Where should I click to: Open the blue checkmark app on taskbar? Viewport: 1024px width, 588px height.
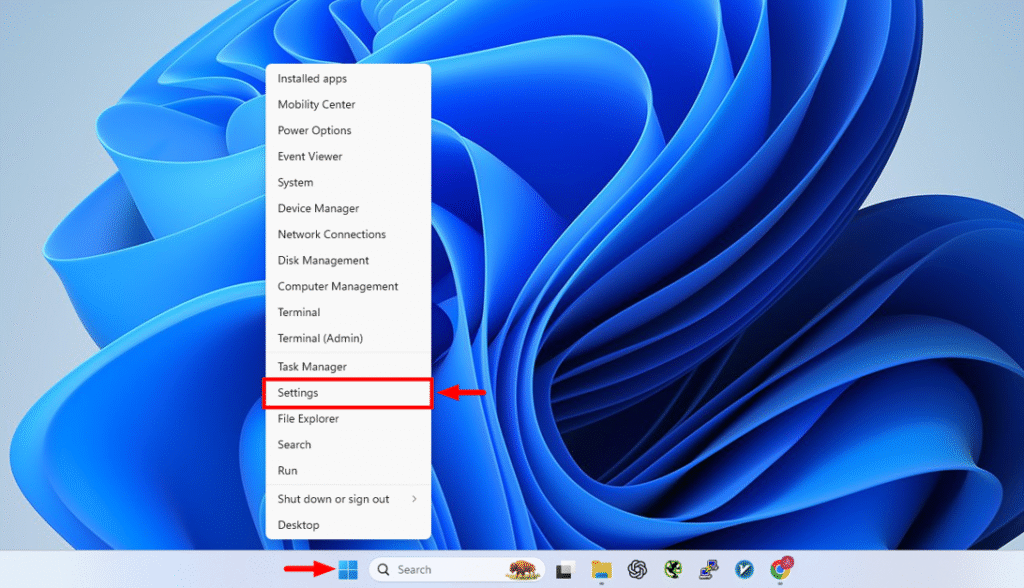point(744,569)
